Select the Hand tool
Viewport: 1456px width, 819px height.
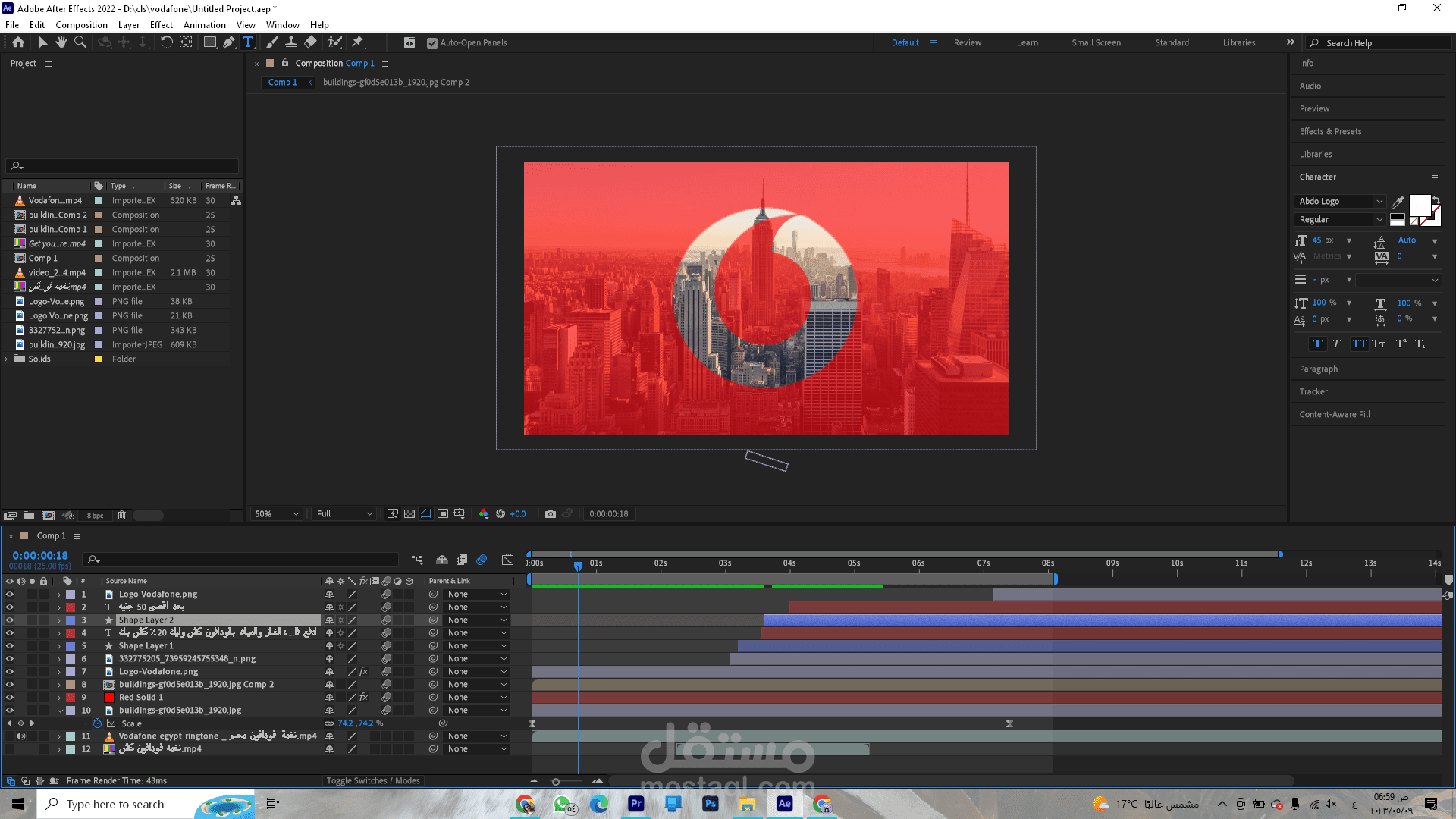pos(61,42)
